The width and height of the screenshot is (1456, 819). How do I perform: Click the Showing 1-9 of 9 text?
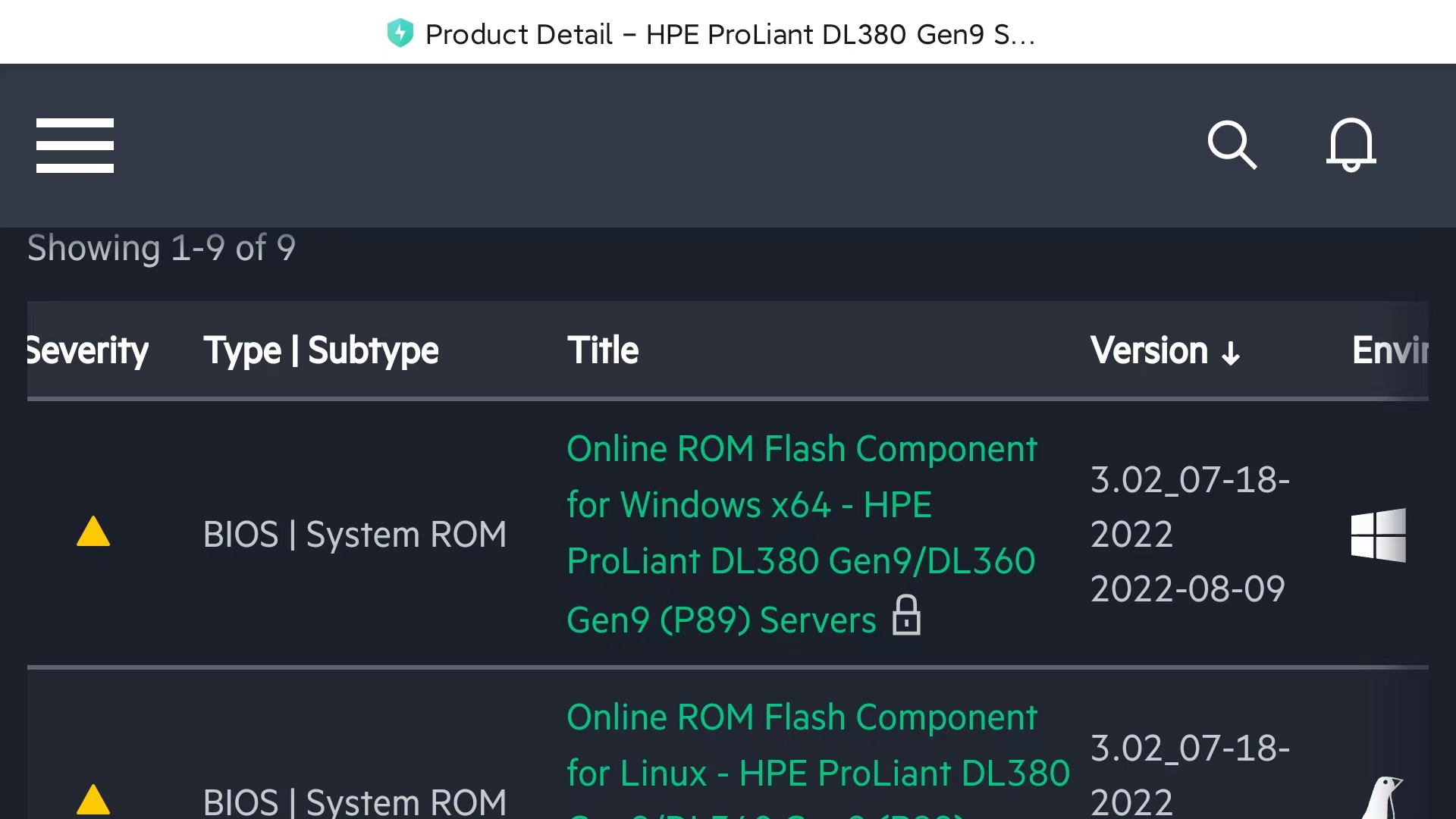pos(162,248)
